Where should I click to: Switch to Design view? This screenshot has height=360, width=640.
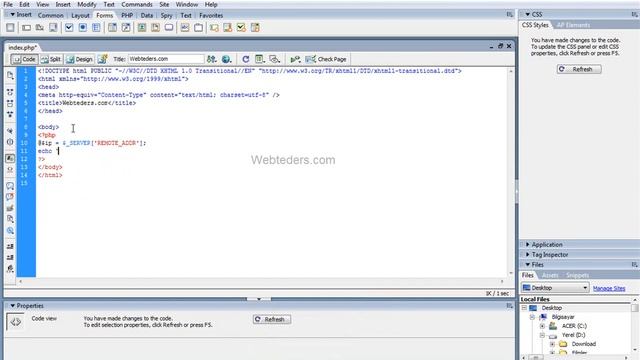(x=80, y=59)
